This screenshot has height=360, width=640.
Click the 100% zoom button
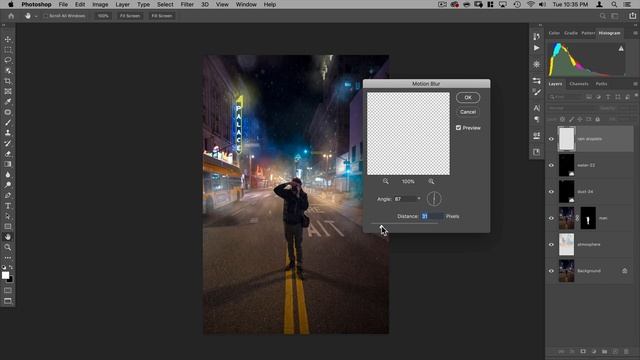(103, 16)
